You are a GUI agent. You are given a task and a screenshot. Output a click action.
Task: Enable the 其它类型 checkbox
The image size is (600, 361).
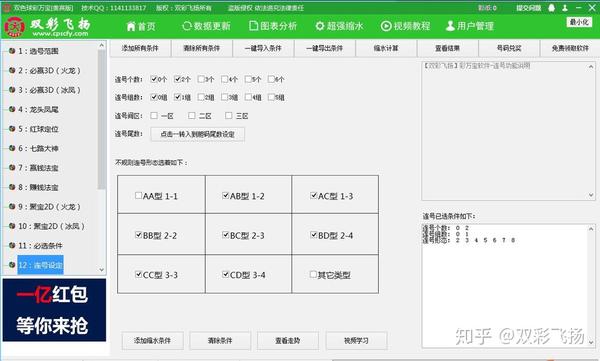point(313,274)
